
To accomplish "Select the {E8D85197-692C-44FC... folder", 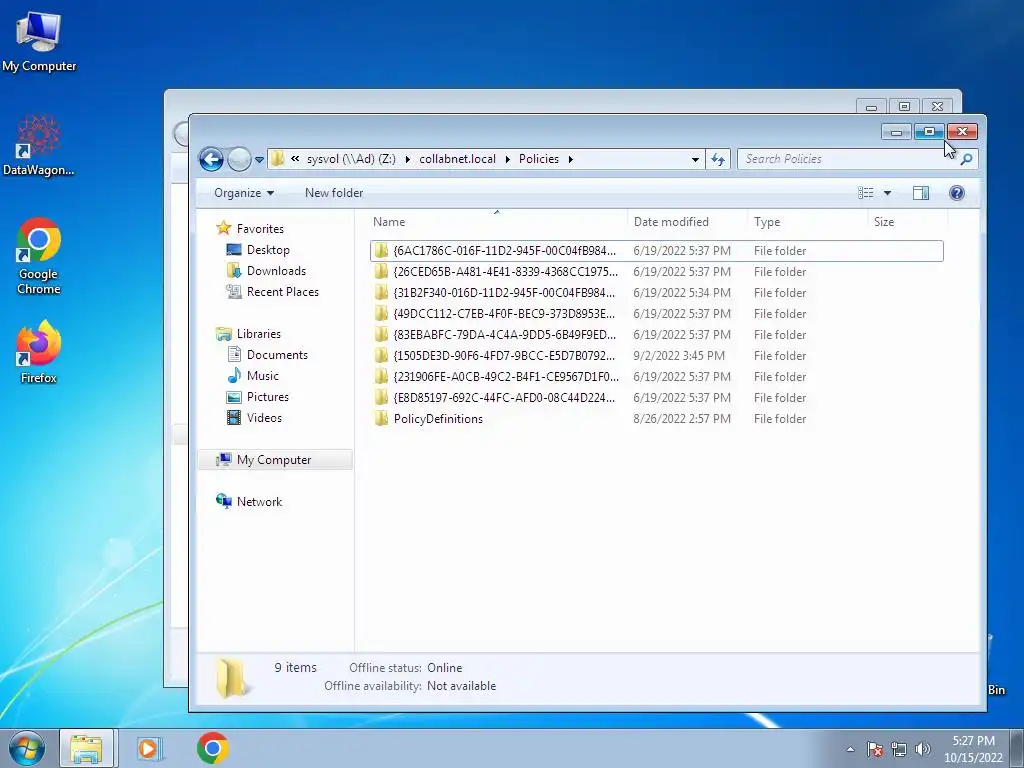I will (x=656, y=398).
